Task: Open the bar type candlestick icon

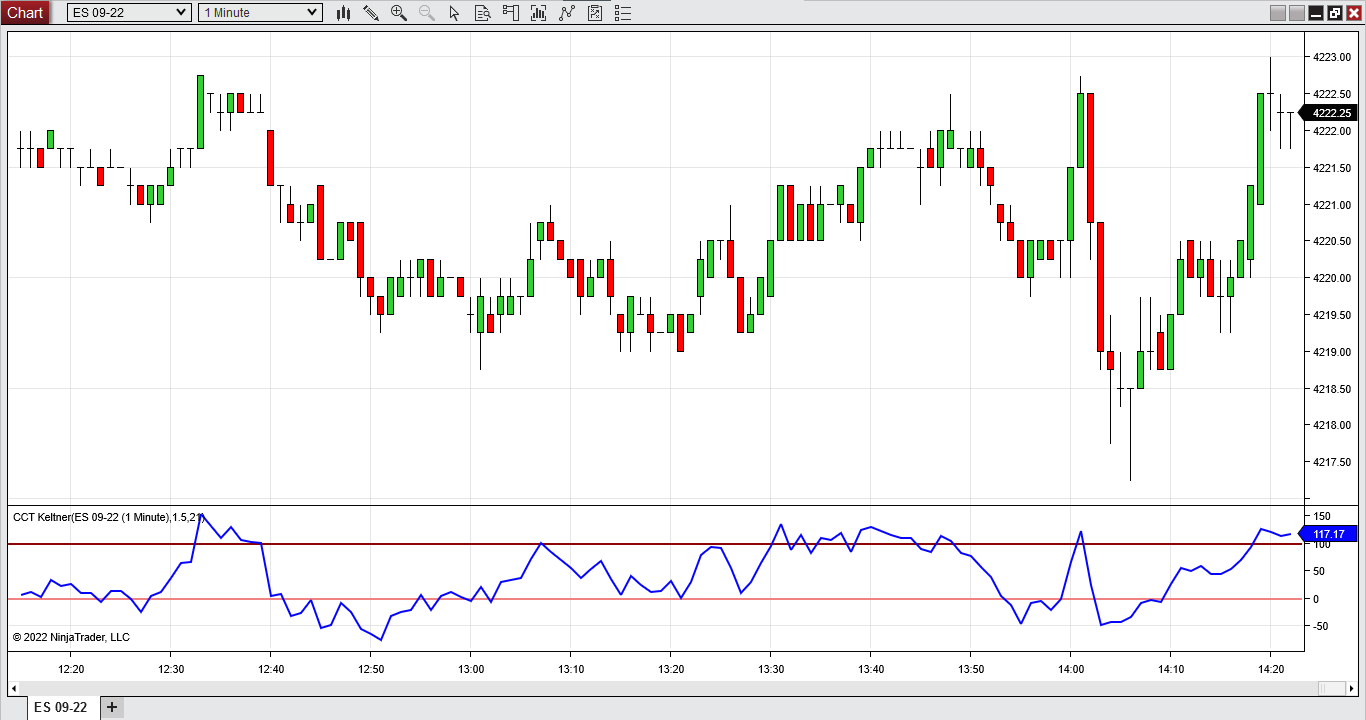Action: [343, 13]
